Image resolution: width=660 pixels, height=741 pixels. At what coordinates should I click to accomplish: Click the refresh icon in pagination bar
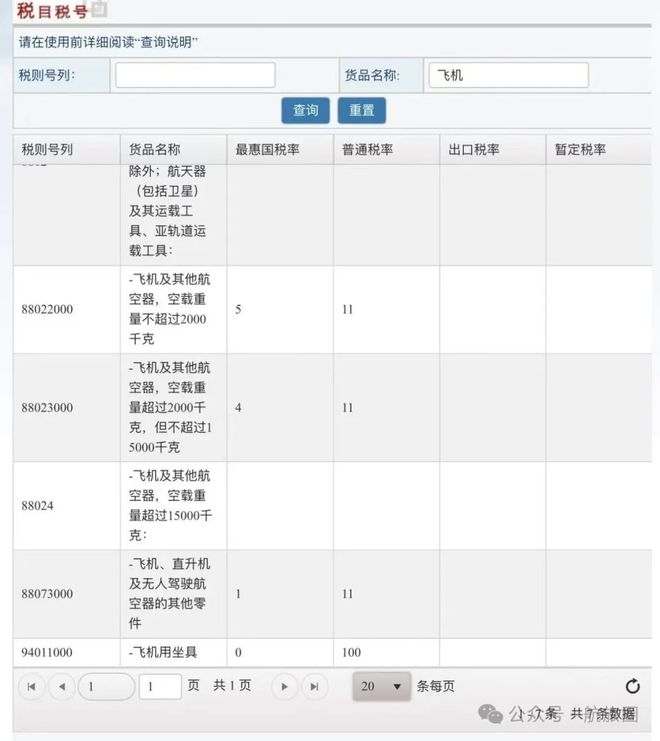(x=632, y=686)
